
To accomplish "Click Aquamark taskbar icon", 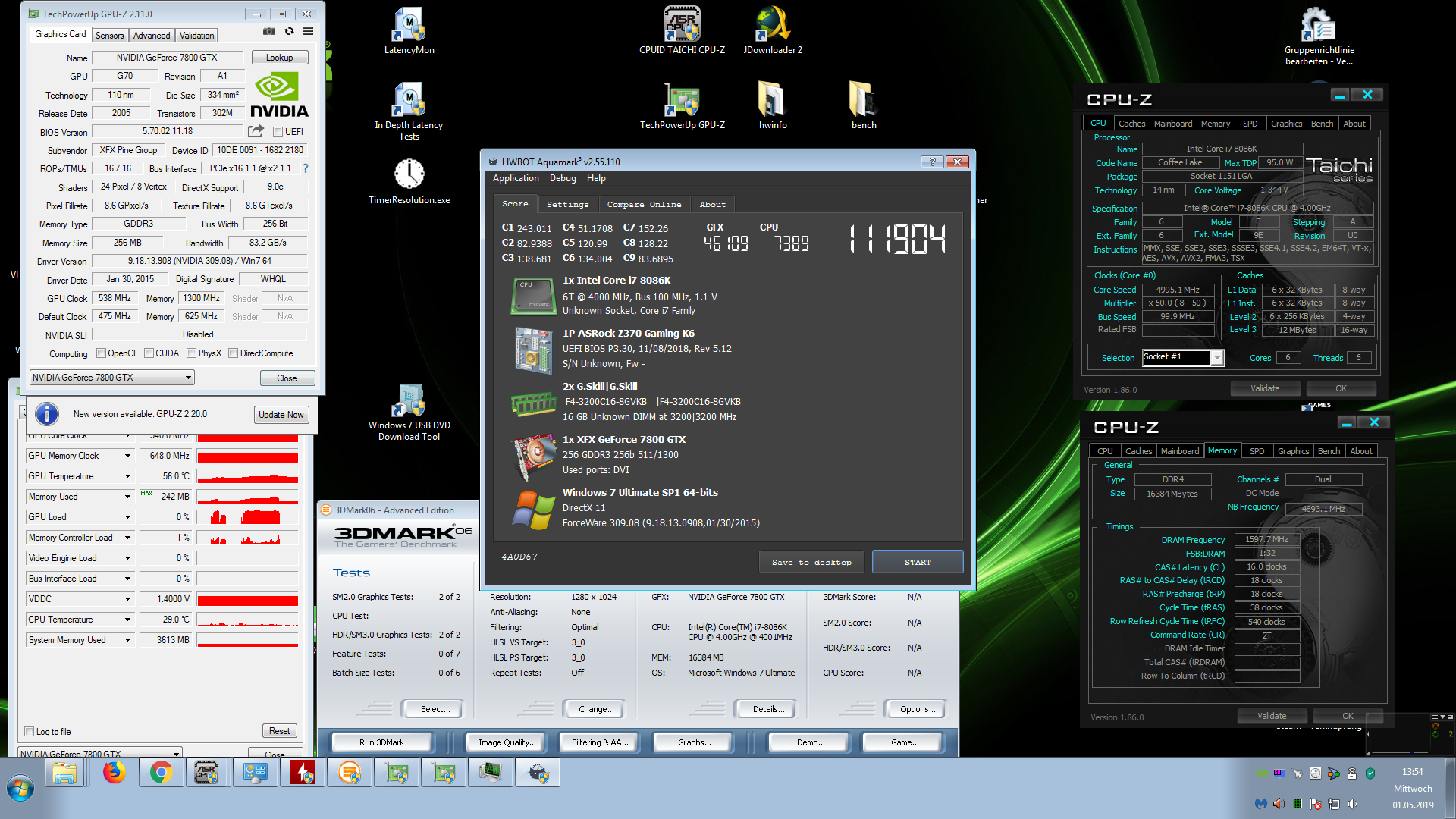I will (x=538, y=773).
